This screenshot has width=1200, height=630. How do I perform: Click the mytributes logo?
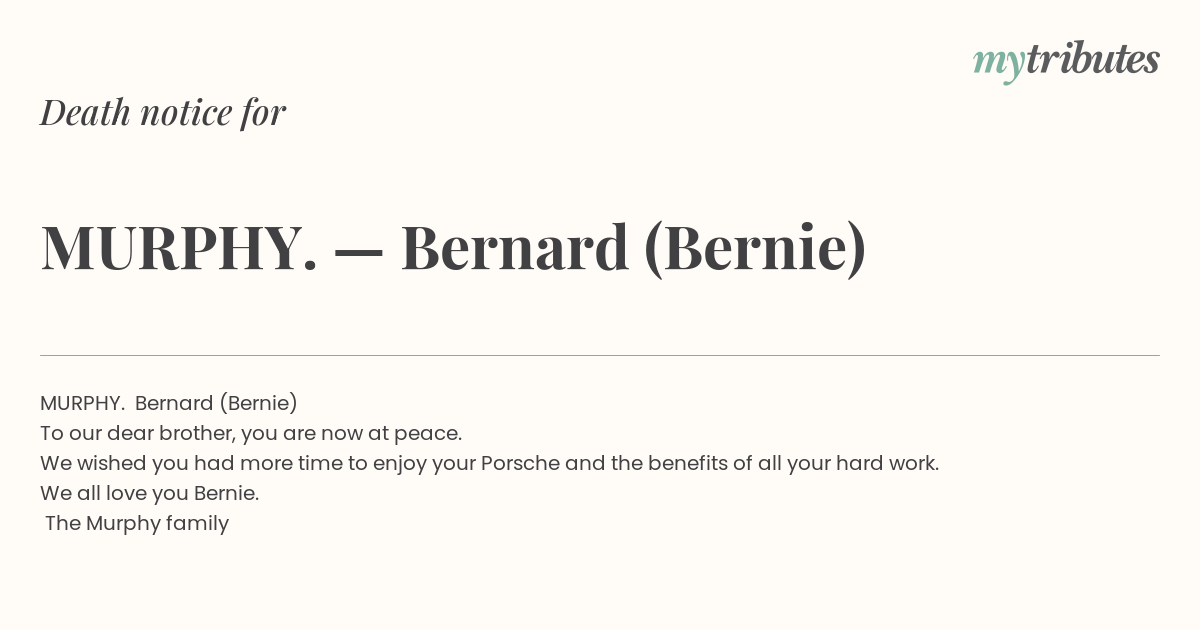1066,60
